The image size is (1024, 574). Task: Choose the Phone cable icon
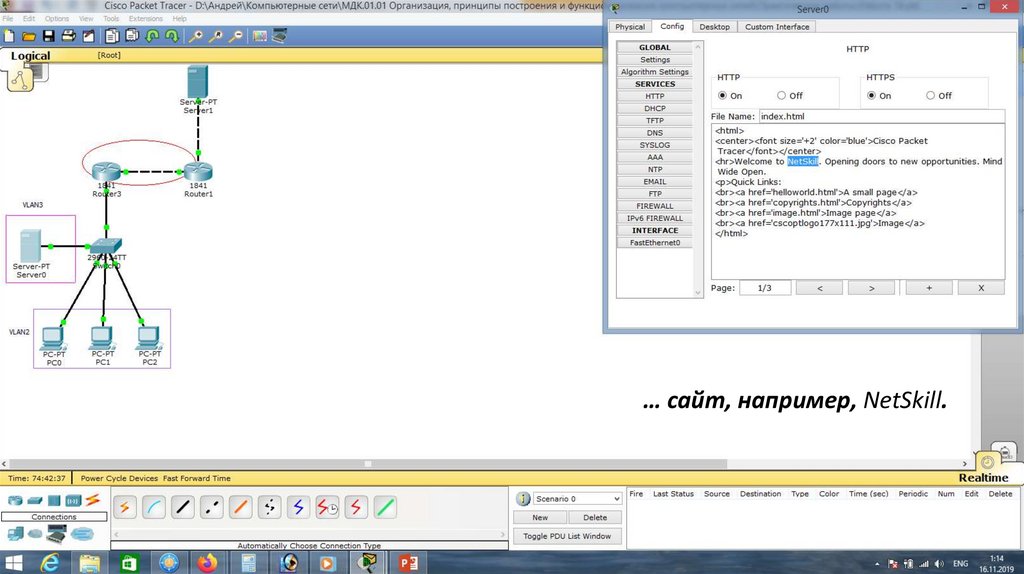tap(269, 507)
